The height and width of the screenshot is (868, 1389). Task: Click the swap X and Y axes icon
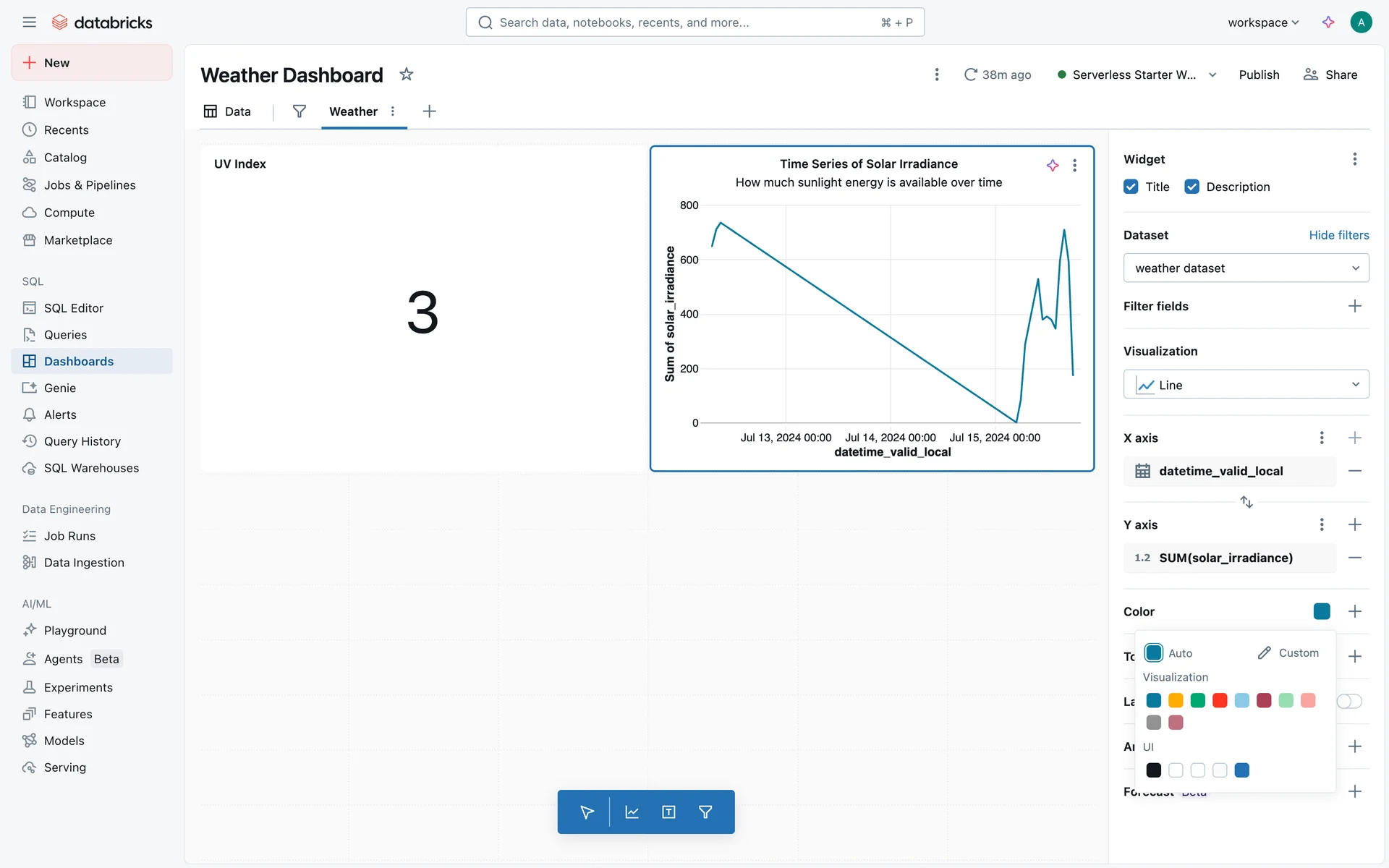[1246, 502]
